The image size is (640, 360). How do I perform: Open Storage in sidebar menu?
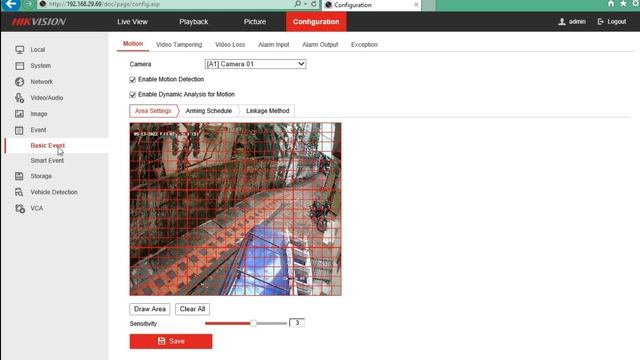(x=41, y=176)
